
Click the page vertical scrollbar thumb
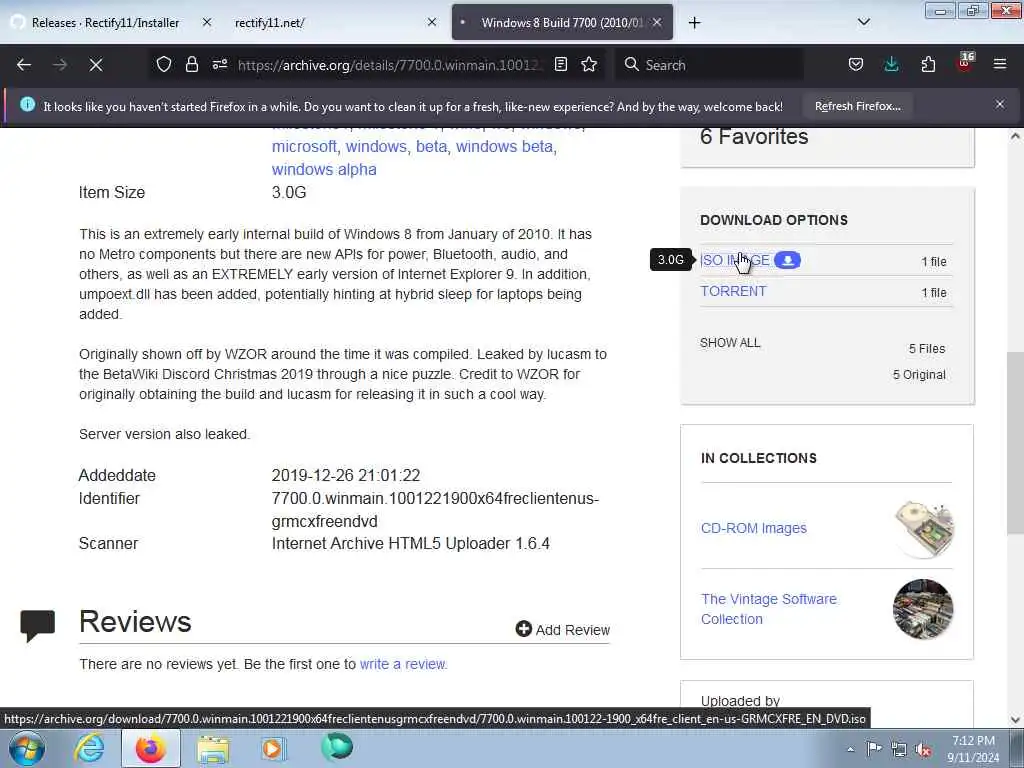coord(1014,443)
